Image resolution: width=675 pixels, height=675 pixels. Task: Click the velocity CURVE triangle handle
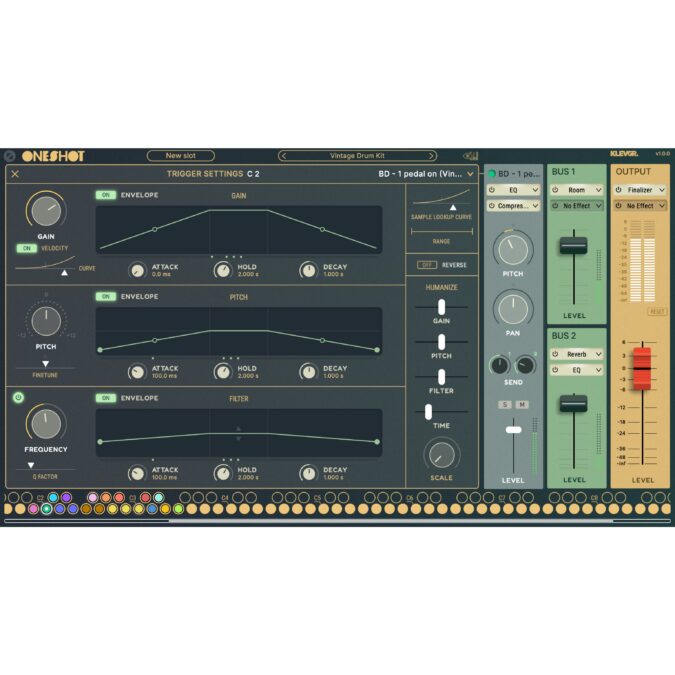[64, 273]
